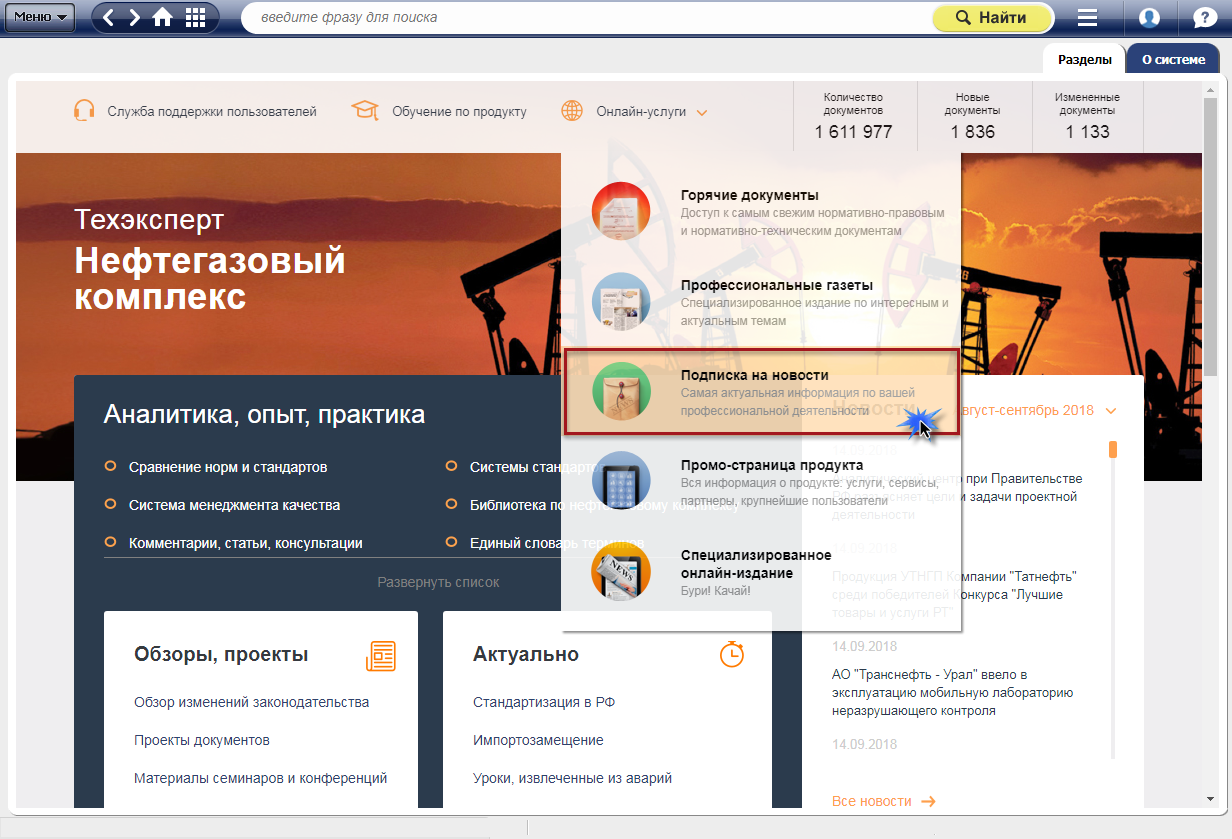Click the graduation cap training icon
This screenshot has width=1232, height=839.
(365, 111)
